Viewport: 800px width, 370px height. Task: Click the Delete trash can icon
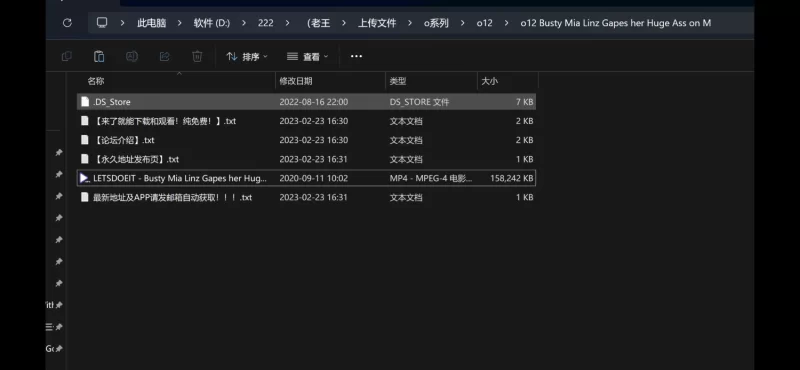pos(197,56)
